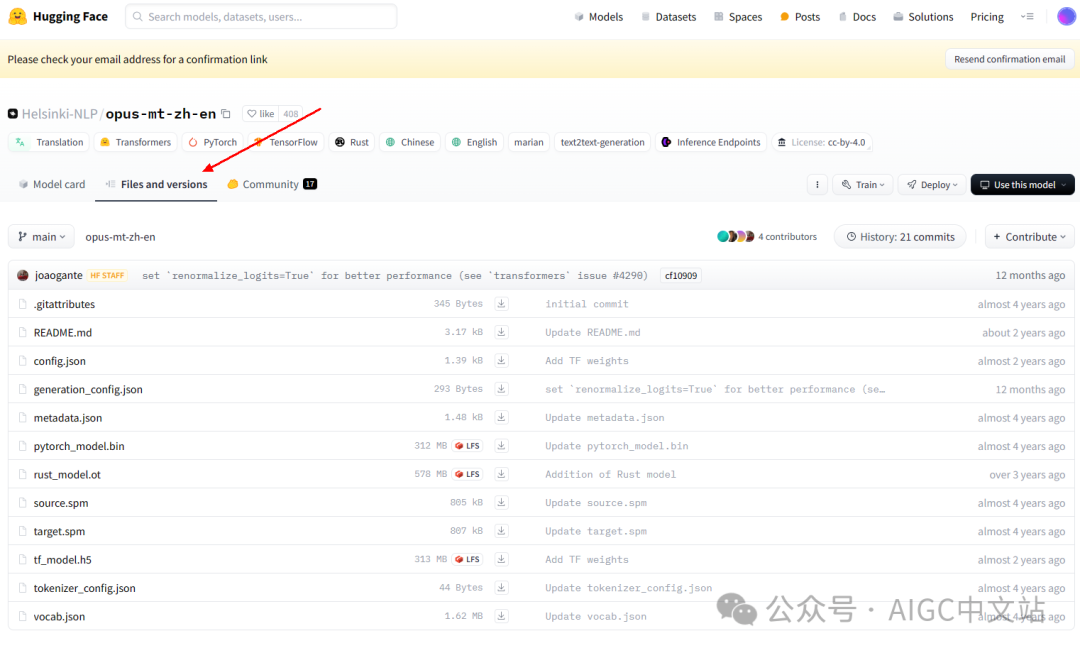1080x653 pixels.
Task: Download the source.spm file
Action: 501,503
